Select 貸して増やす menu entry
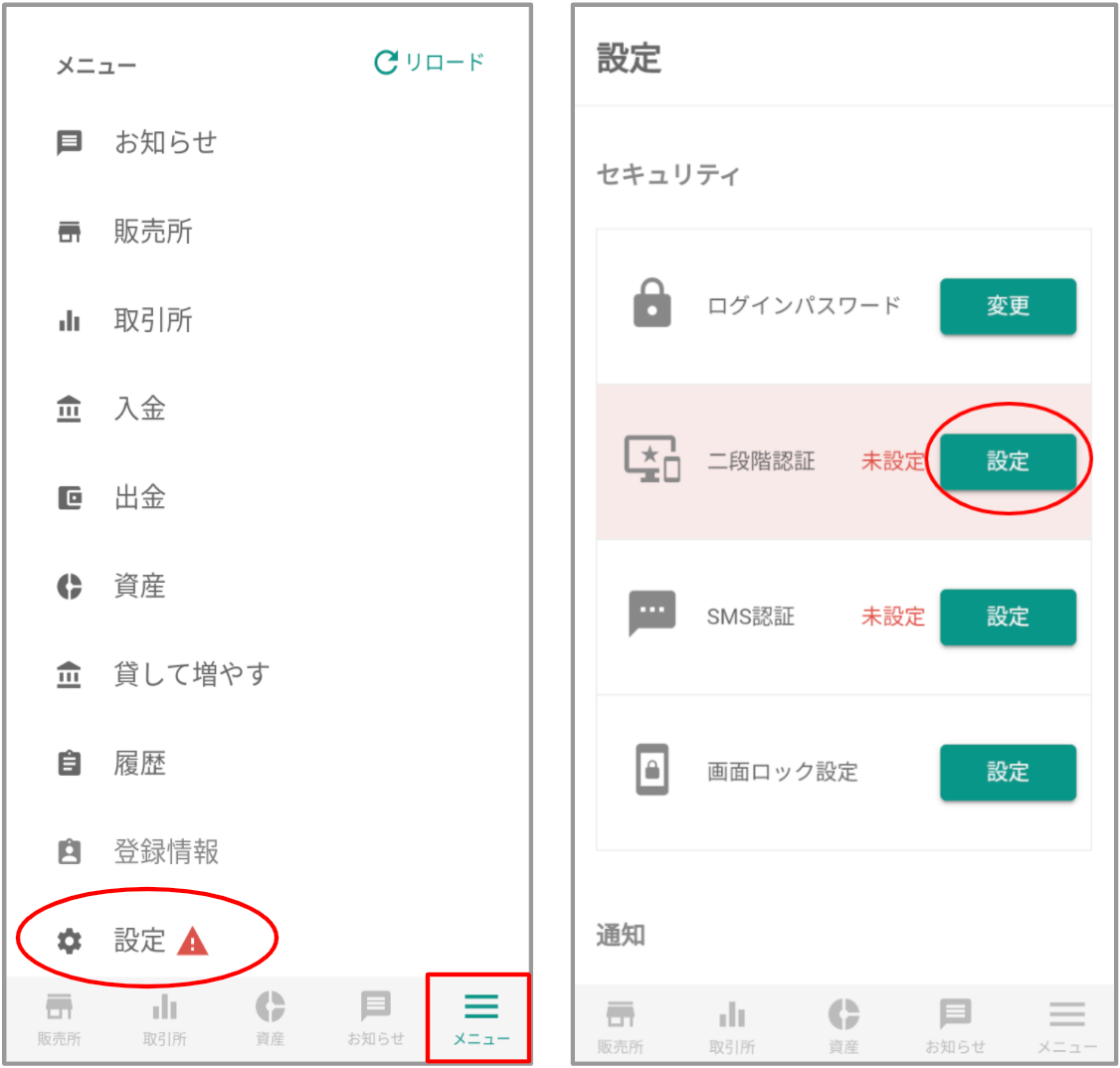This screenshot has width=1120, height=1068. 192,674
